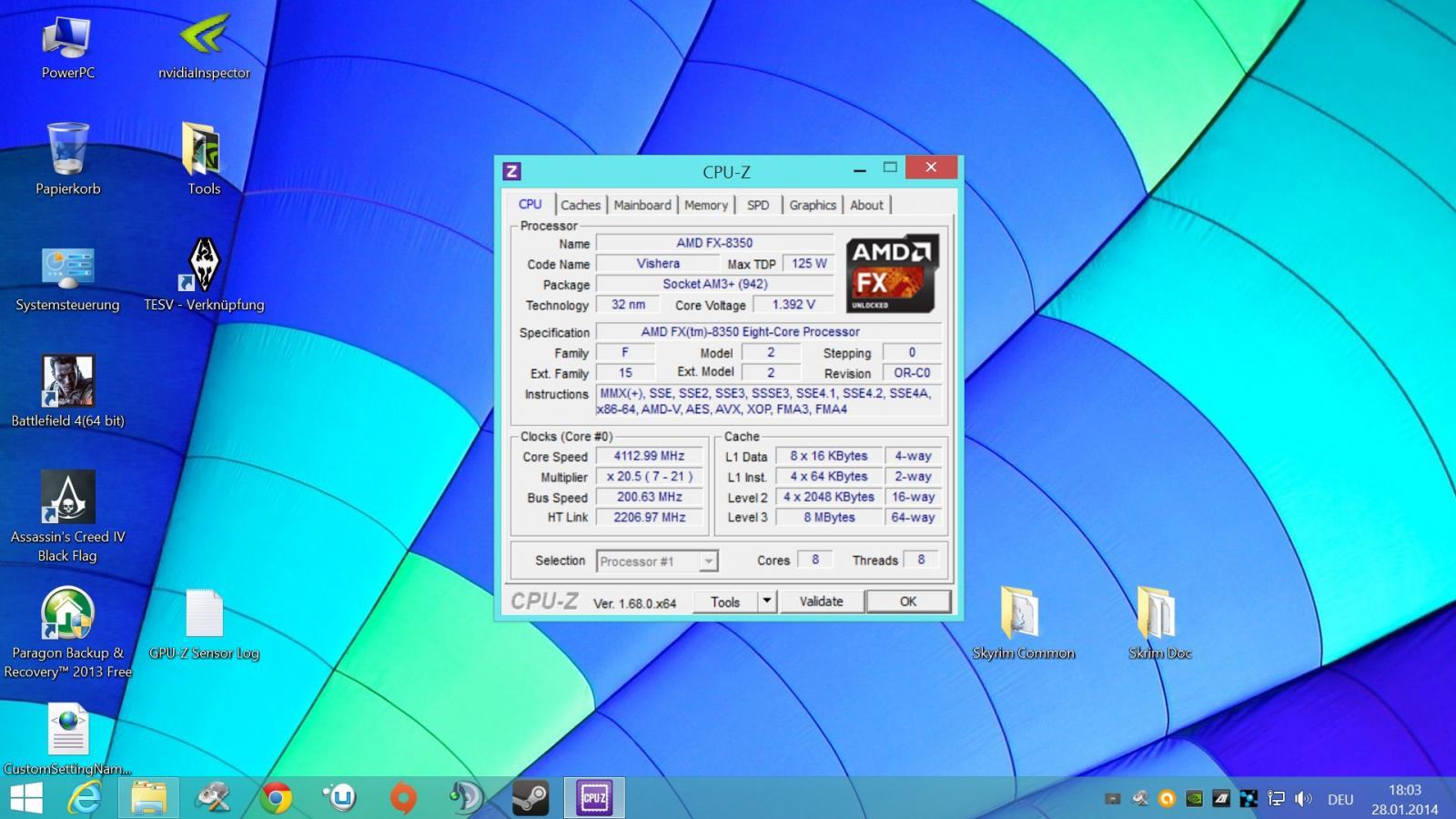Open the Skyrim Common folder
The width and height of the screenshot is (1456, 819).
1023,624
